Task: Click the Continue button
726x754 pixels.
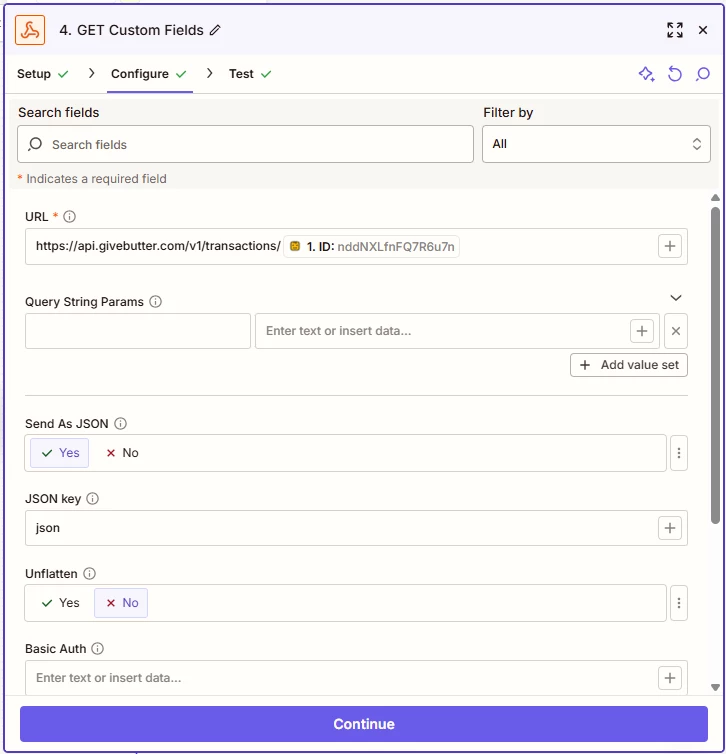Action: point(363,724)
